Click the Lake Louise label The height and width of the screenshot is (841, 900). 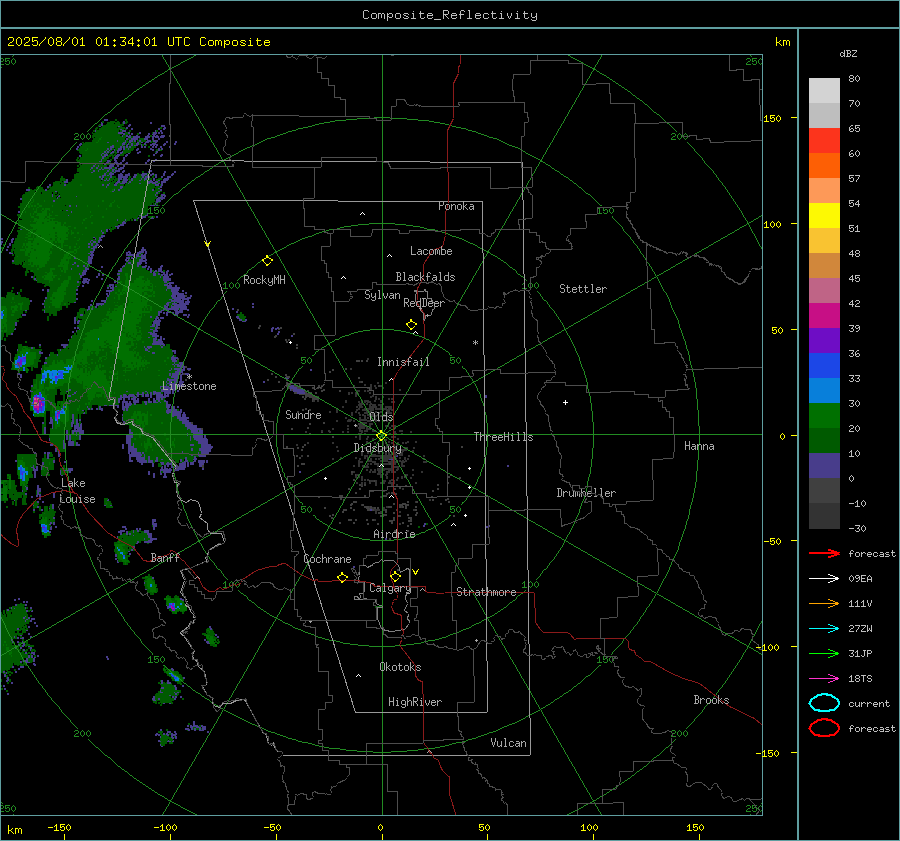pos(77,491)
